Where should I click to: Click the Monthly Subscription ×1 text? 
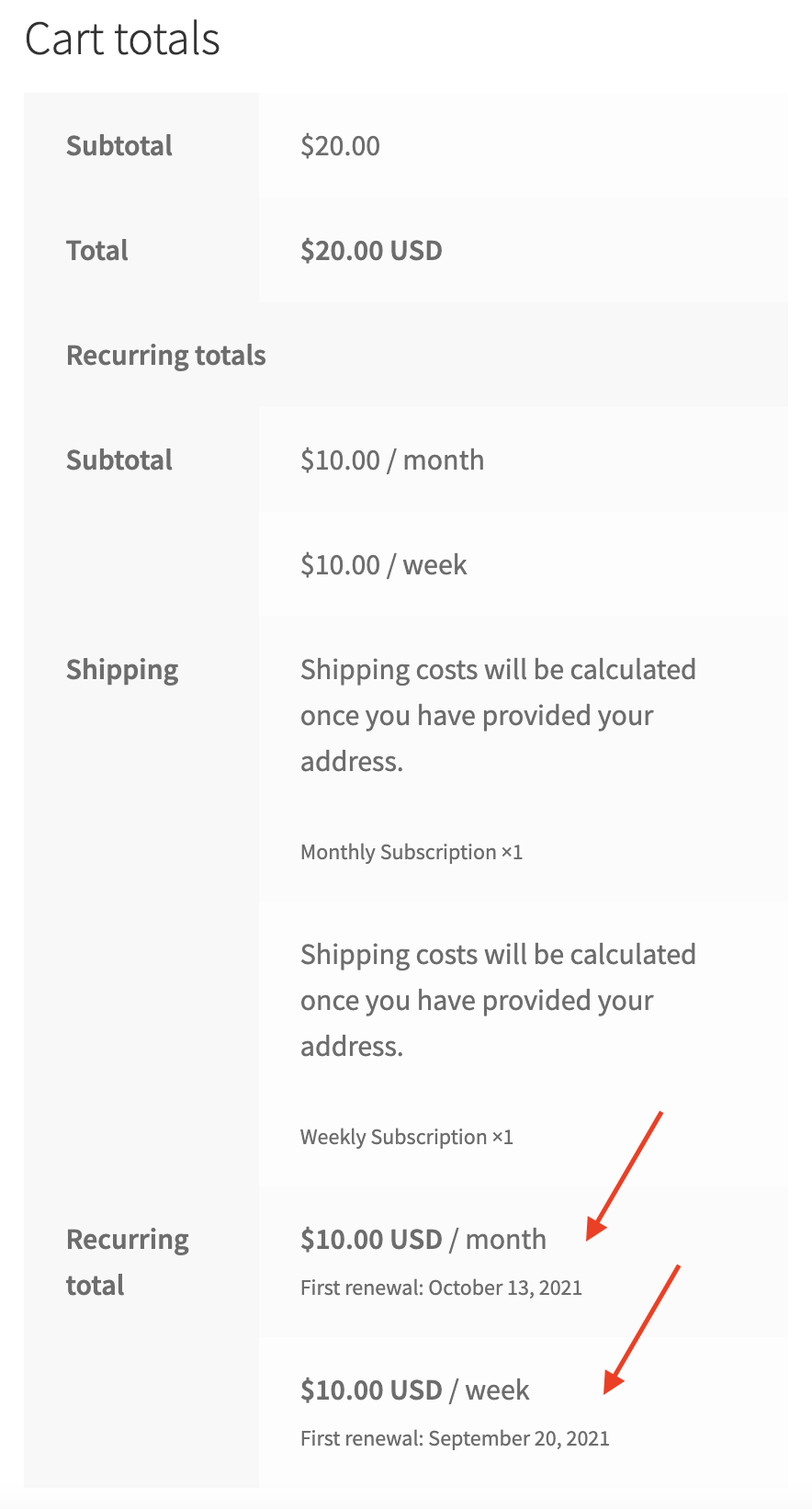412,853
